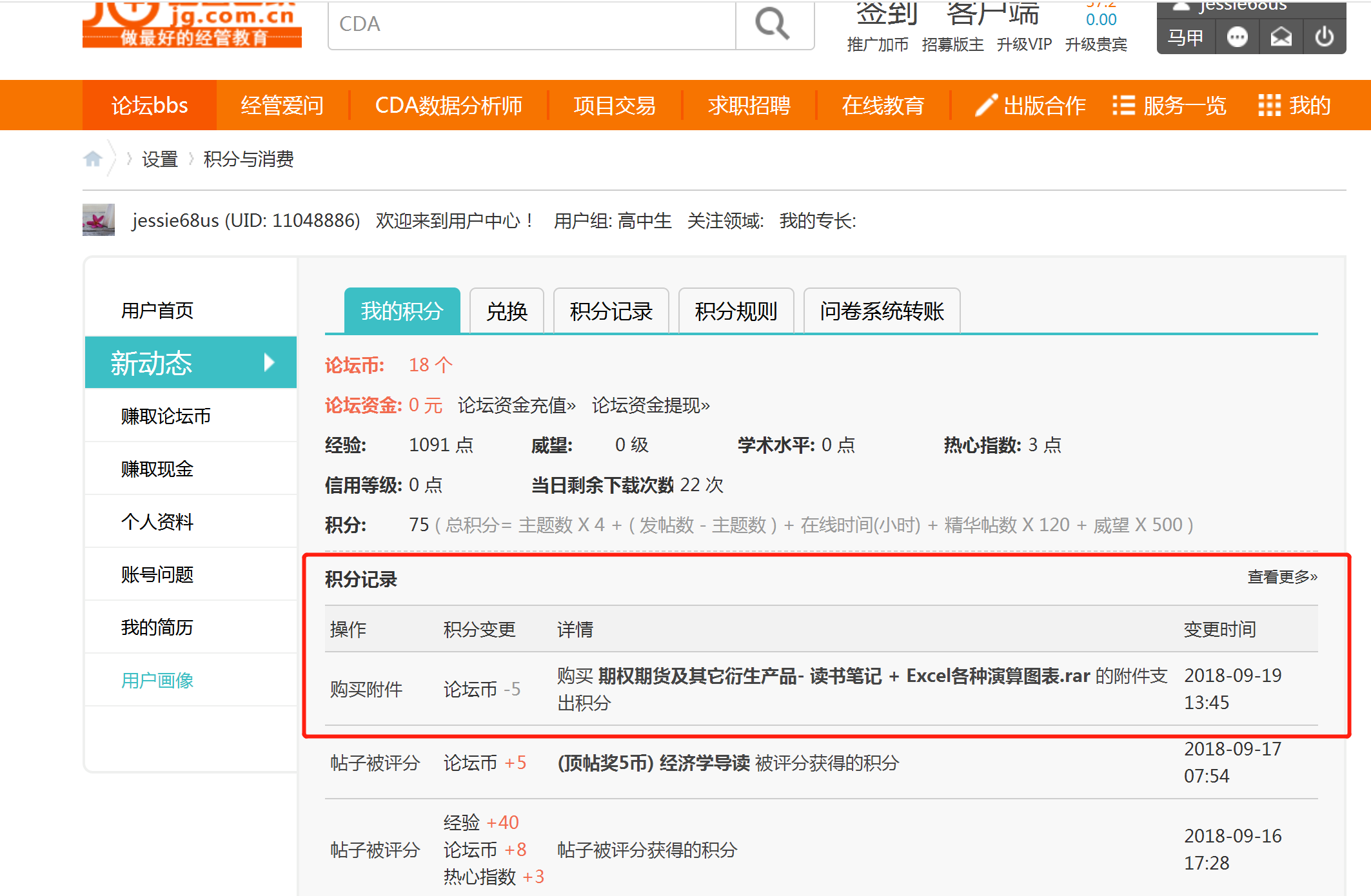Open the grid icon 我的 menu
The image size is (1371, 896).
tap(1269, 105)
